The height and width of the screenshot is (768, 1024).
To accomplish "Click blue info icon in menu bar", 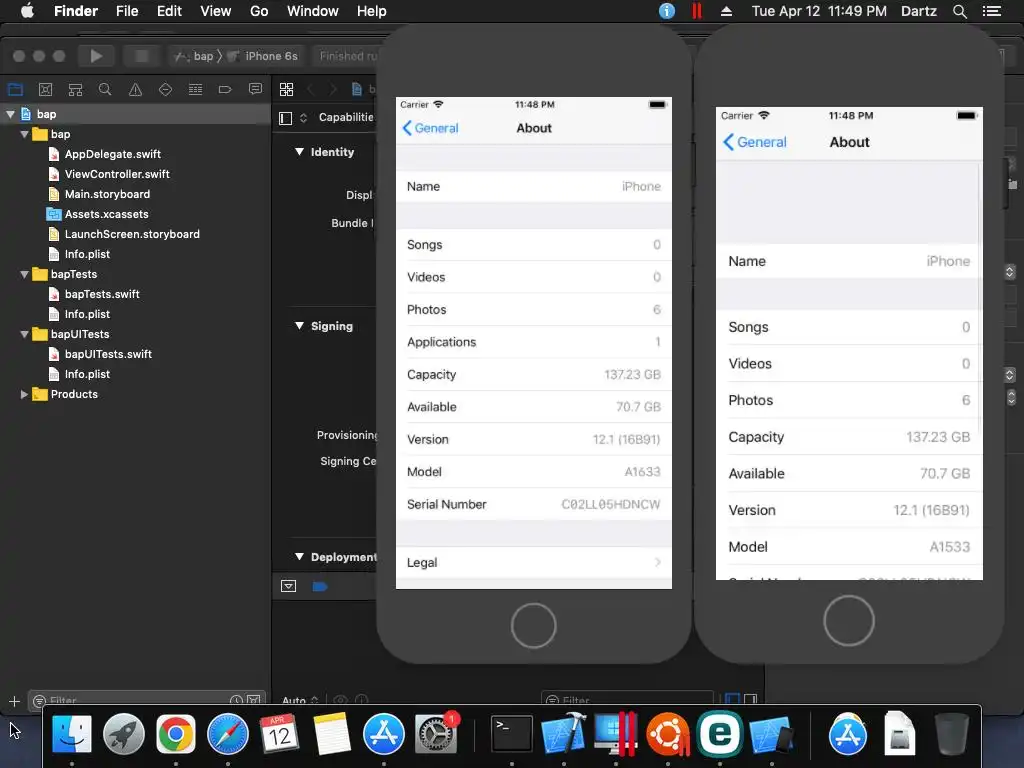I will [667, 11].
